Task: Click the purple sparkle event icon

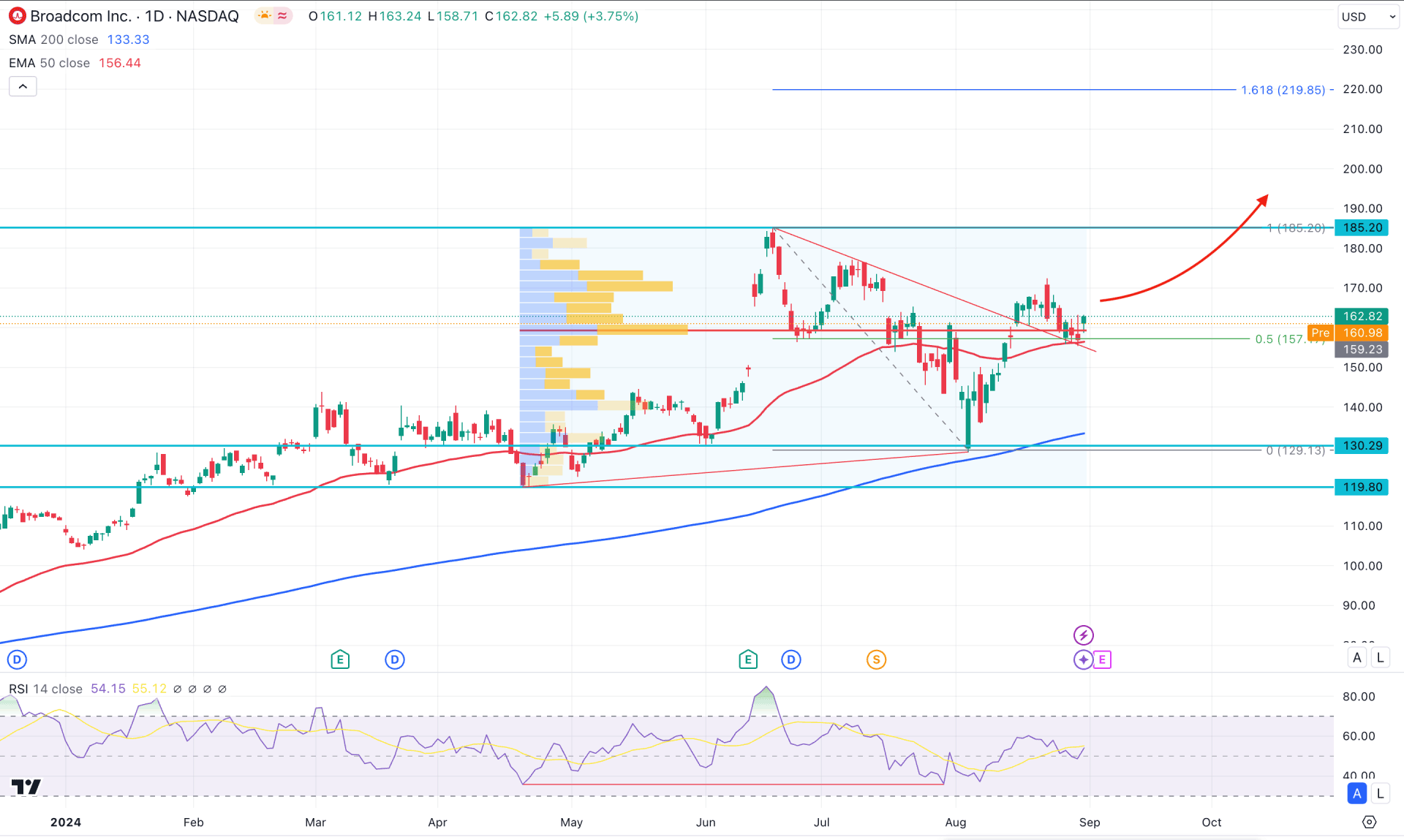Action: [x=1083, y=659]
